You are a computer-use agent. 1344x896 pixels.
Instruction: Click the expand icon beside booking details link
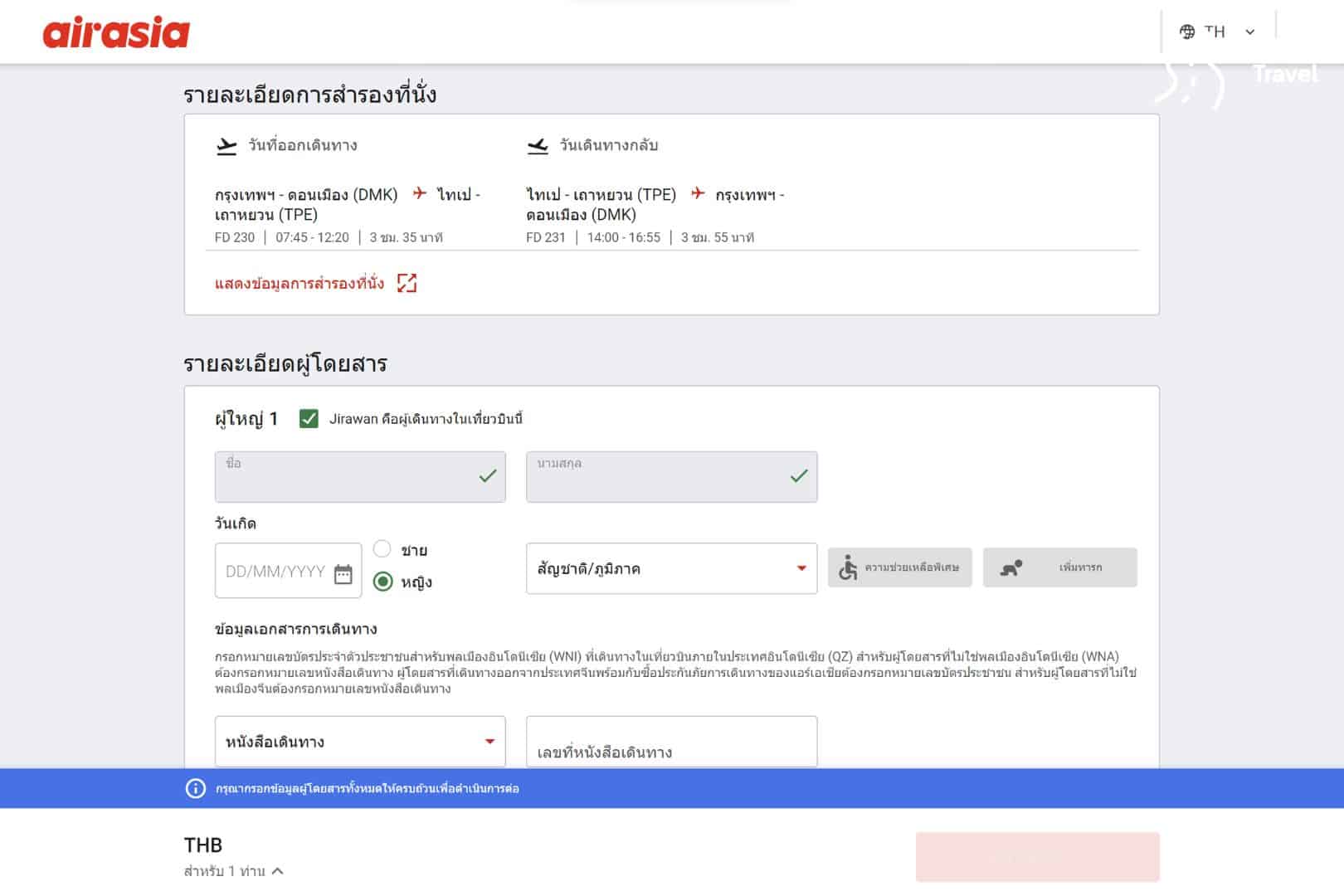407,284
